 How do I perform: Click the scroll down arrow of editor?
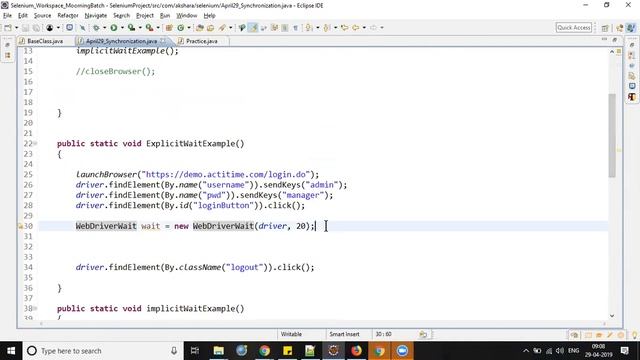(612, 316)
